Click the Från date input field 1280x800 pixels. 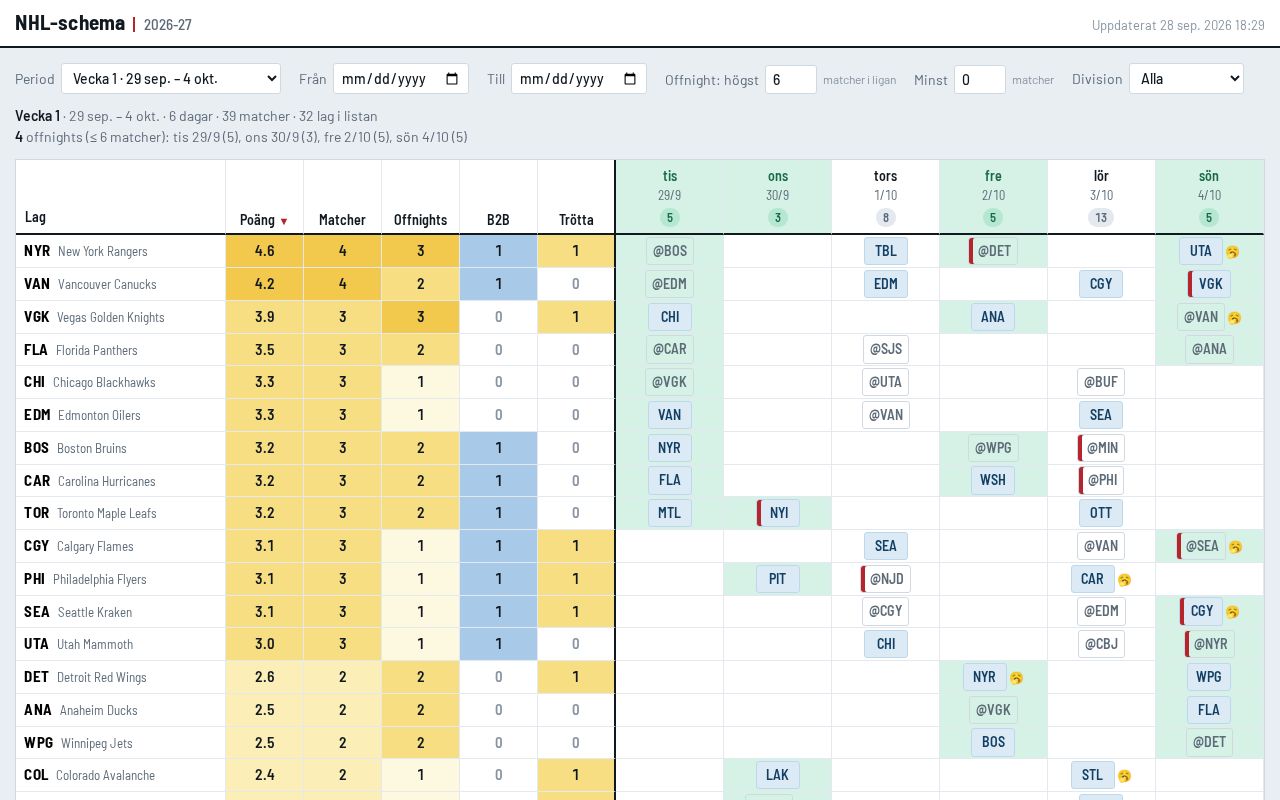401,79
